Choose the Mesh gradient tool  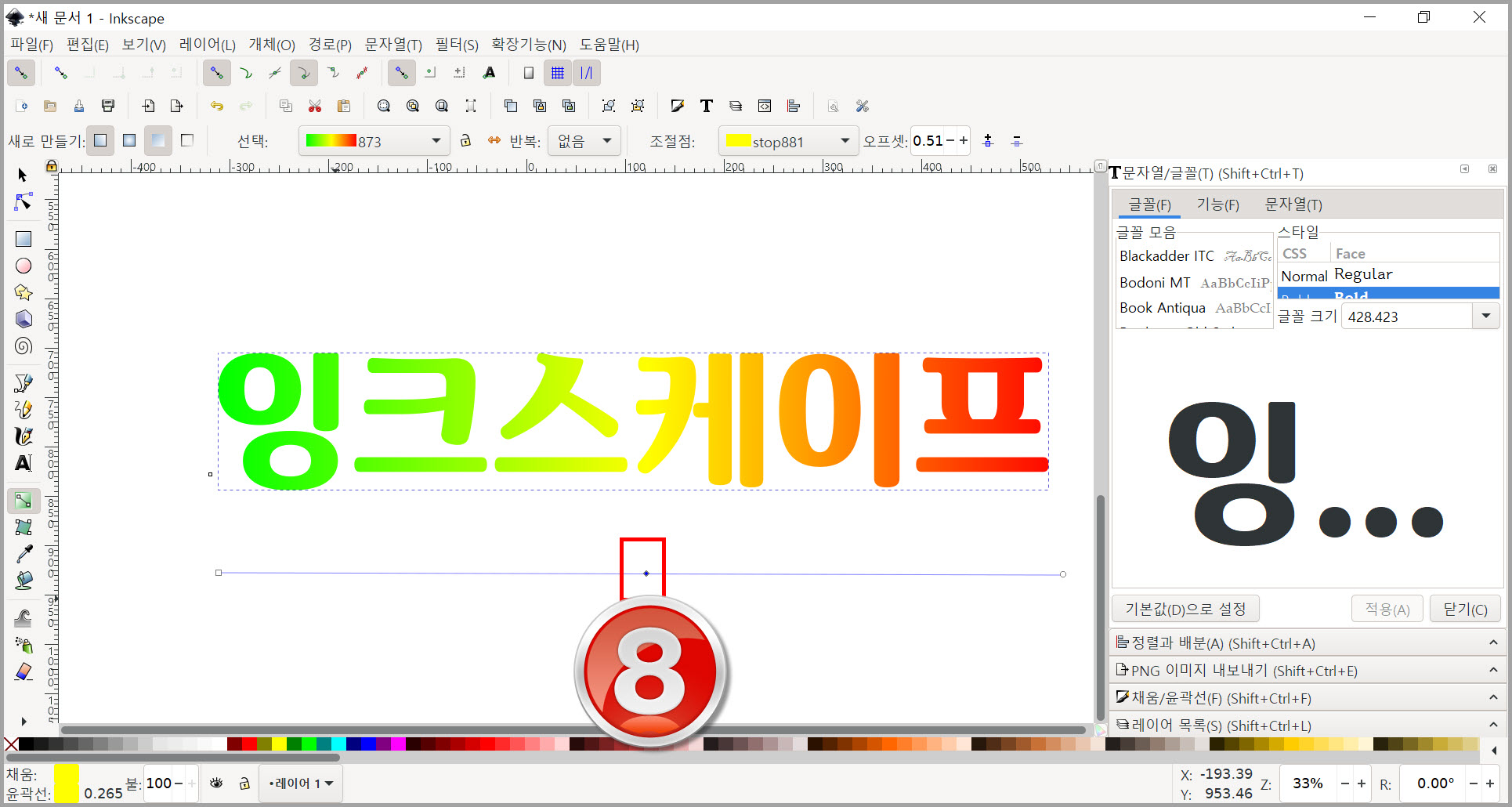(24, 527)
